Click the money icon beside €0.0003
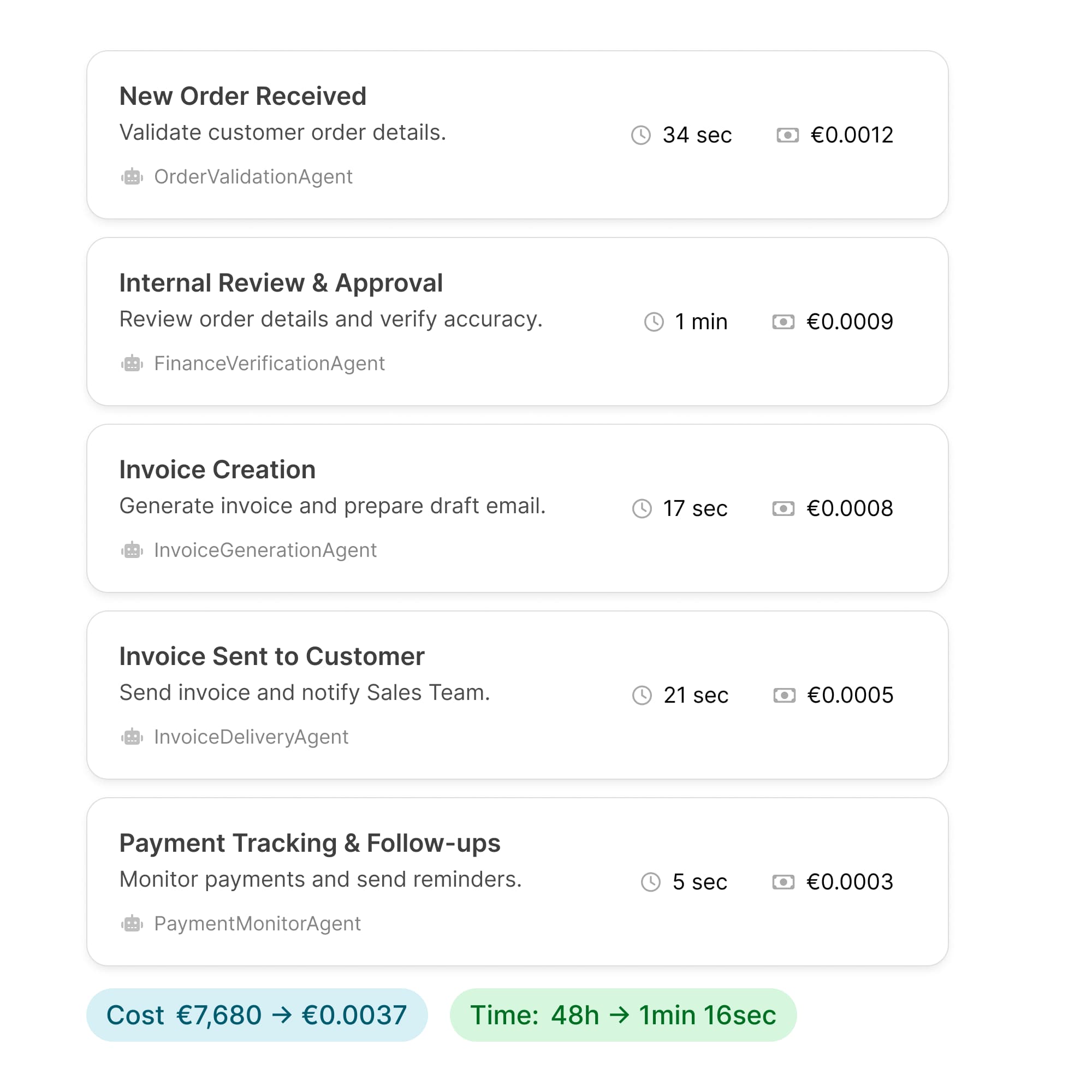Screen dimensions: 1092x1092 783,882
